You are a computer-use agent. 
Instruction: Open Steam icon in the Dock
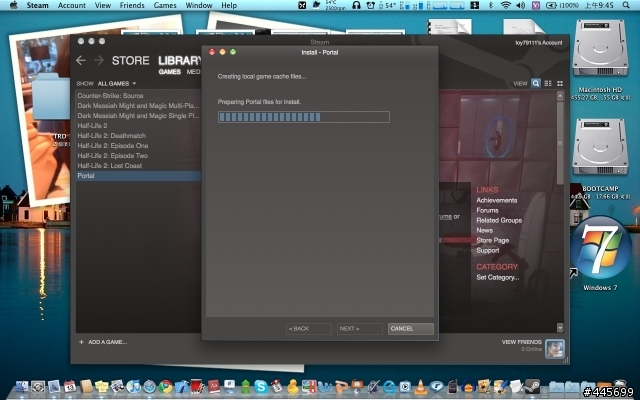click(x=532, y=386)
